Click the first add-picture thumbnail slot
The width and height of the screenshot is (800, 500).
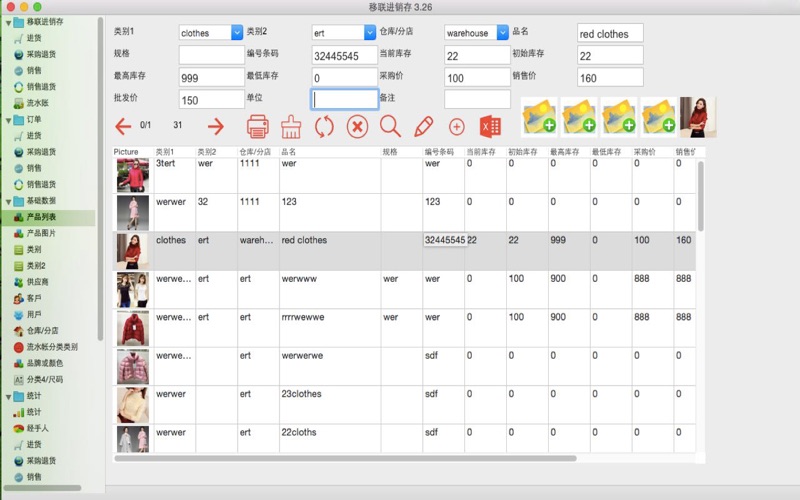pos(540,117)
